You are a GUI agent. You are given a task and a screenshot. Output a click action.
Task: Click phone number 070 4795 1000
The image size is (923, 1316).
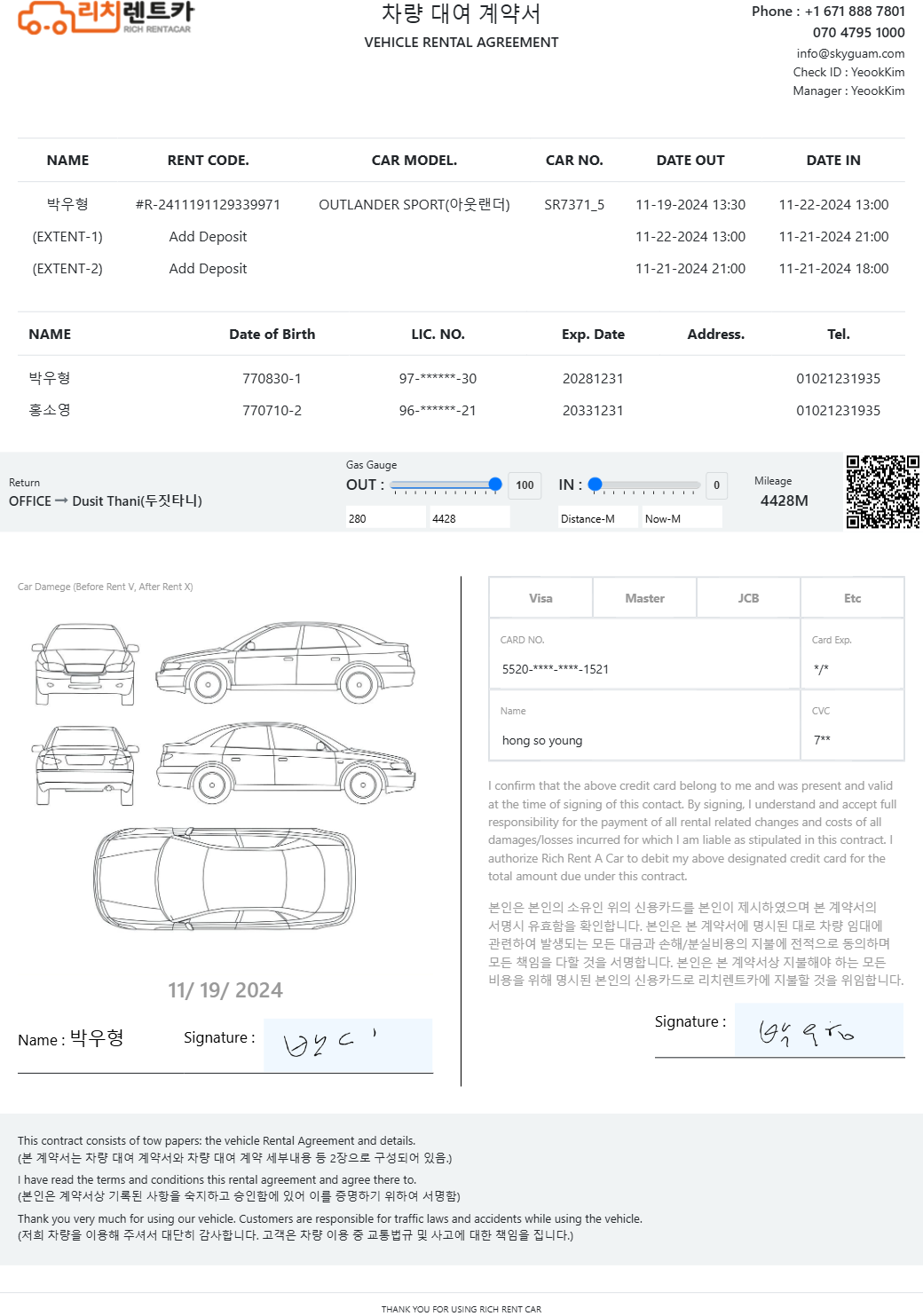(858, 33)
